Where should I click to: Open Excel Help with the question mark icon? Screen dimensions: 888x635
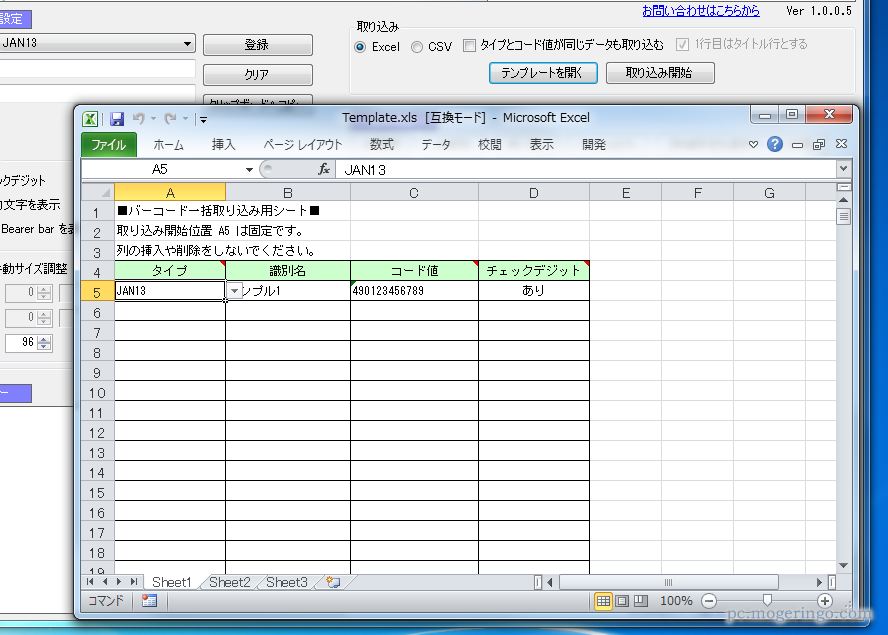(774, 144)
